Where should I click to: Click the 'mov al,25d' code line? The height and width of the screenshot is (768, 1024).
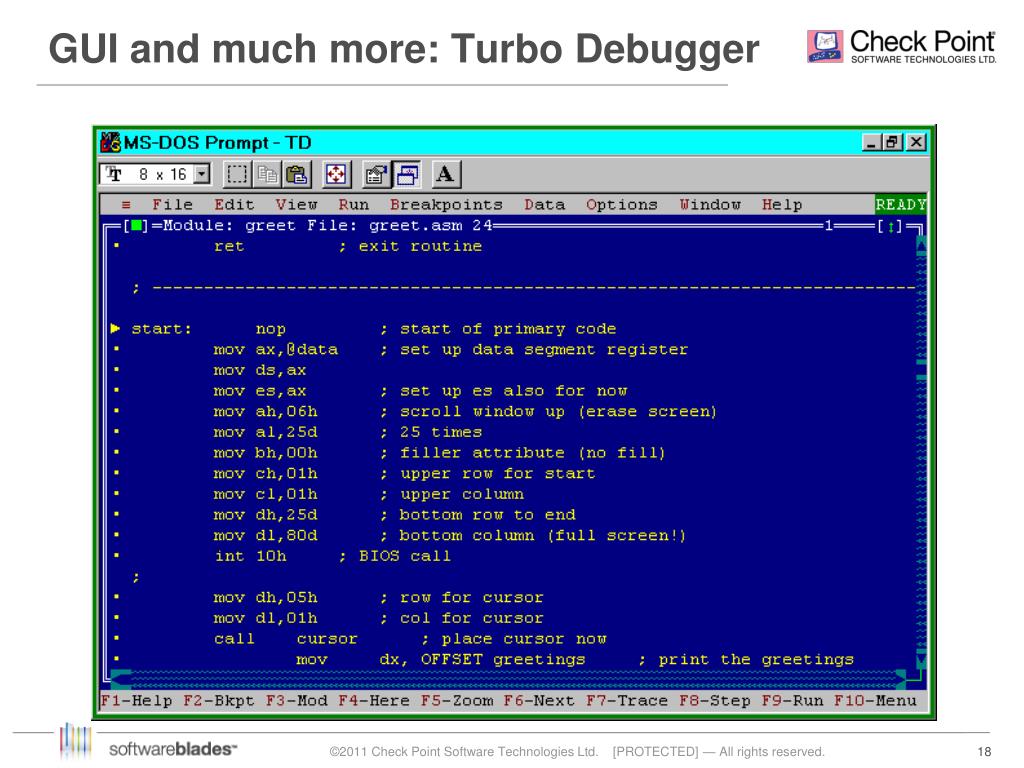(347, 432)
